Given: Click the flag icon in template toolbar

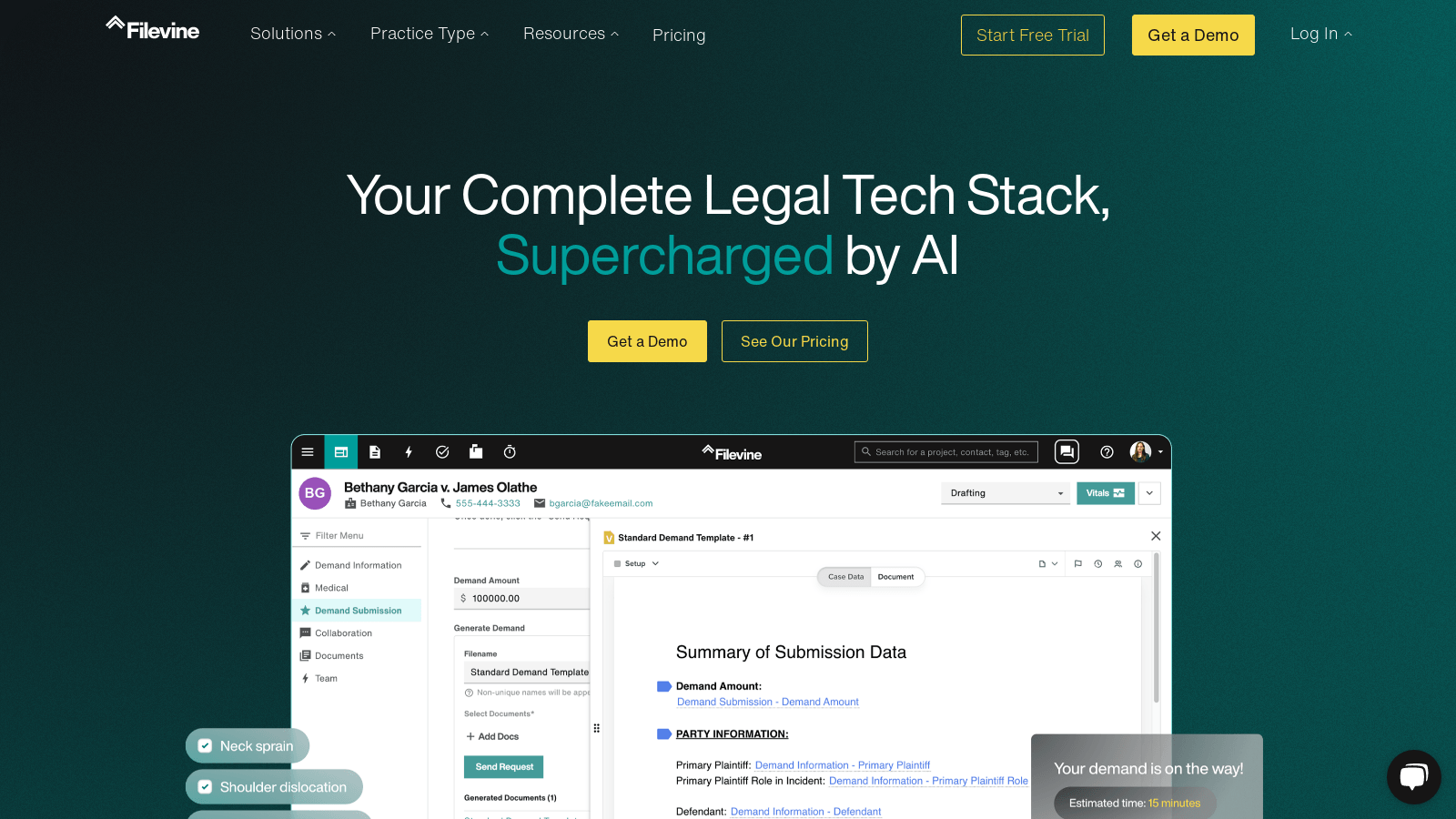Looking at the screenshot, I should pos(1078,564).
